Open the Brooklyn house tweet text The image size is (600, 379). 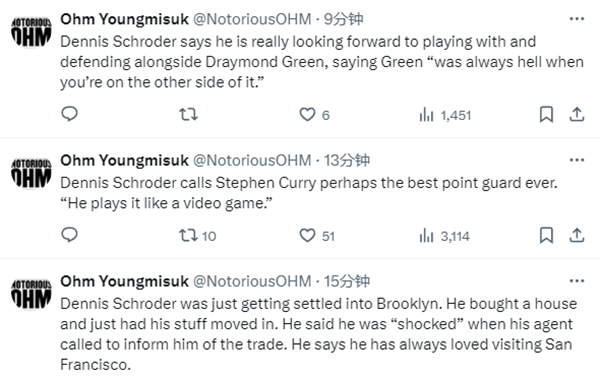(318, 334)
